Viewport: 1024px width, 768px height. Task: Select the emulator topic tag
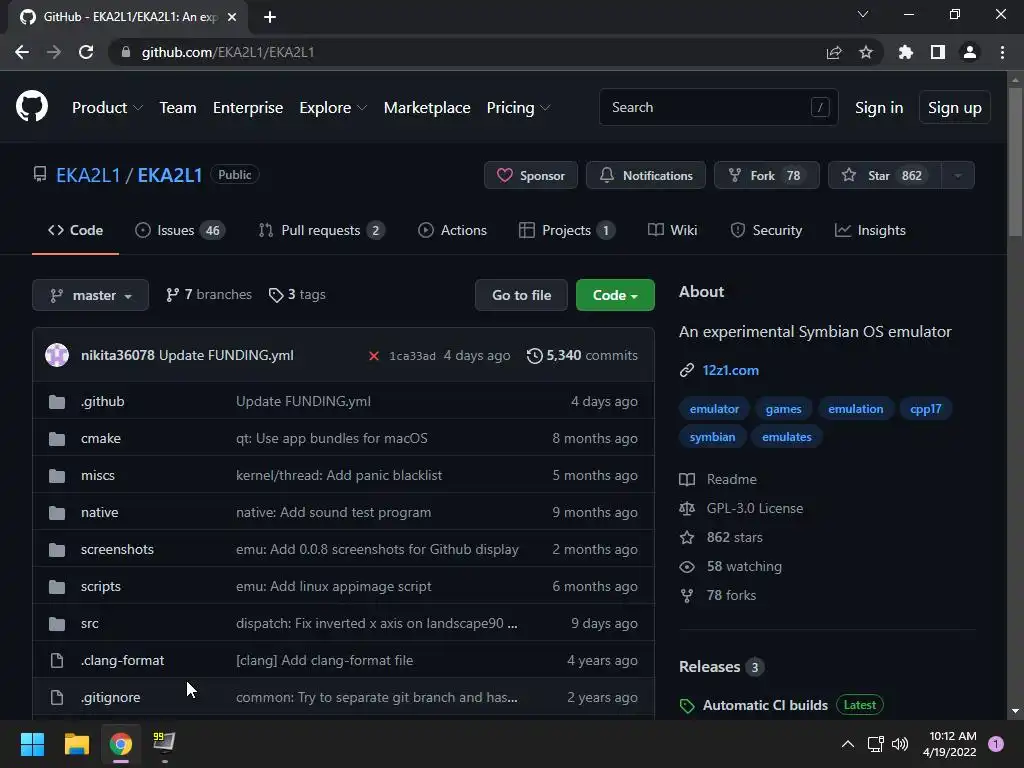714,409
